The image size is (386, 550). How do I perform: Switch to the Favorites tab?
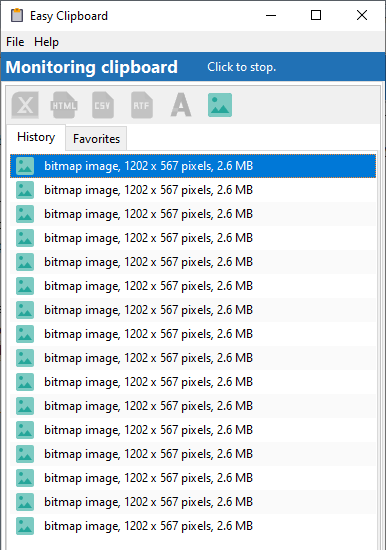tap(96, 139)
